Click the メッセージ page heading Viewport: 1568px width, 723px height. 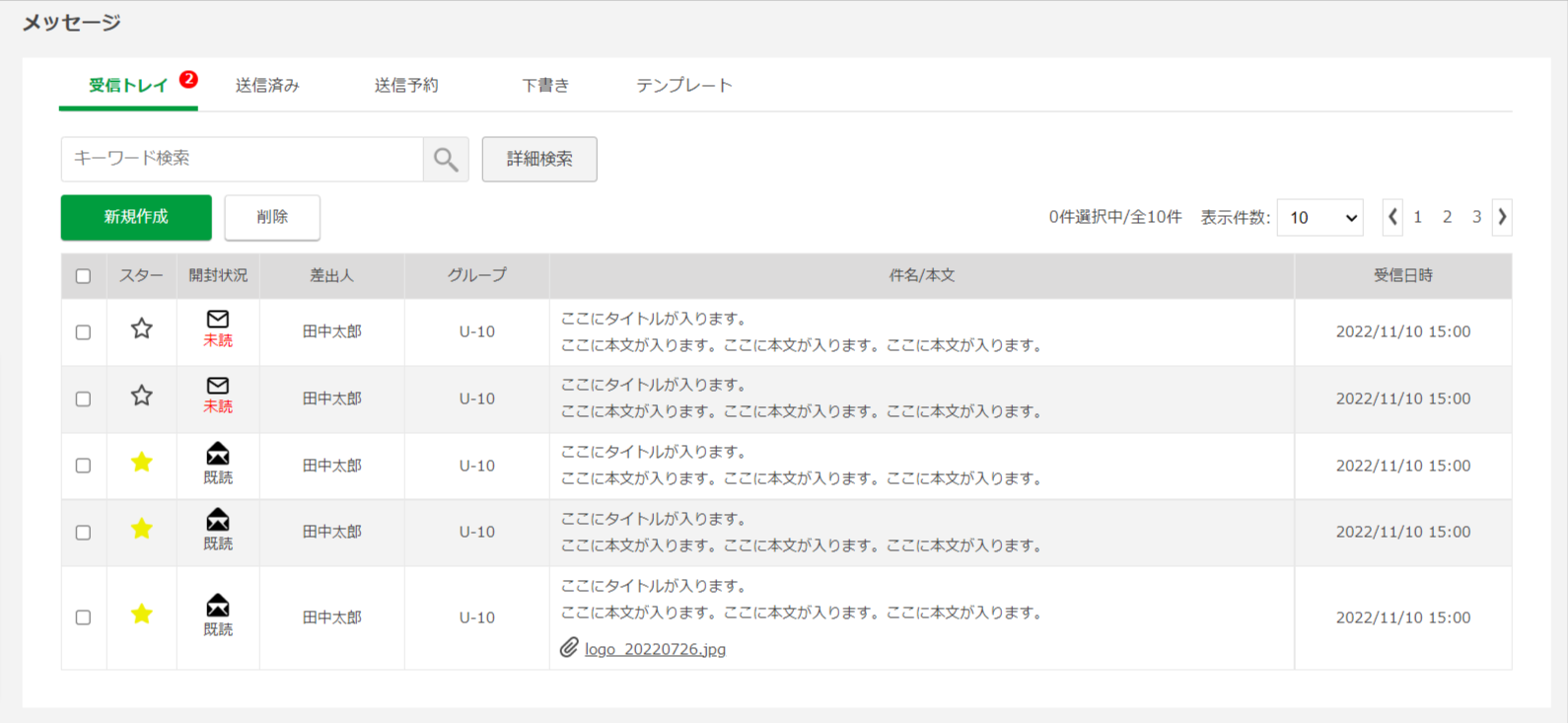[71, 22]
